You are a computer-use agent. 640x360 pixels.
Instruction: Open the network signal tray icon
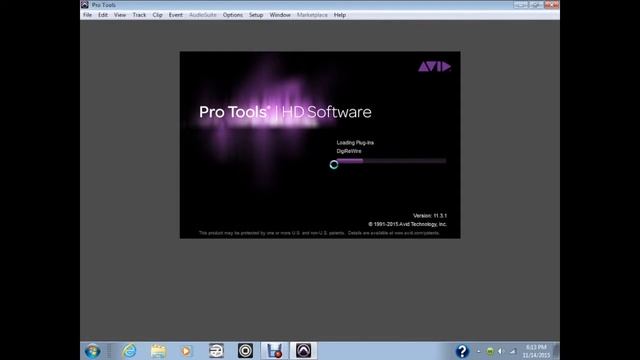(x=513, y=351)
